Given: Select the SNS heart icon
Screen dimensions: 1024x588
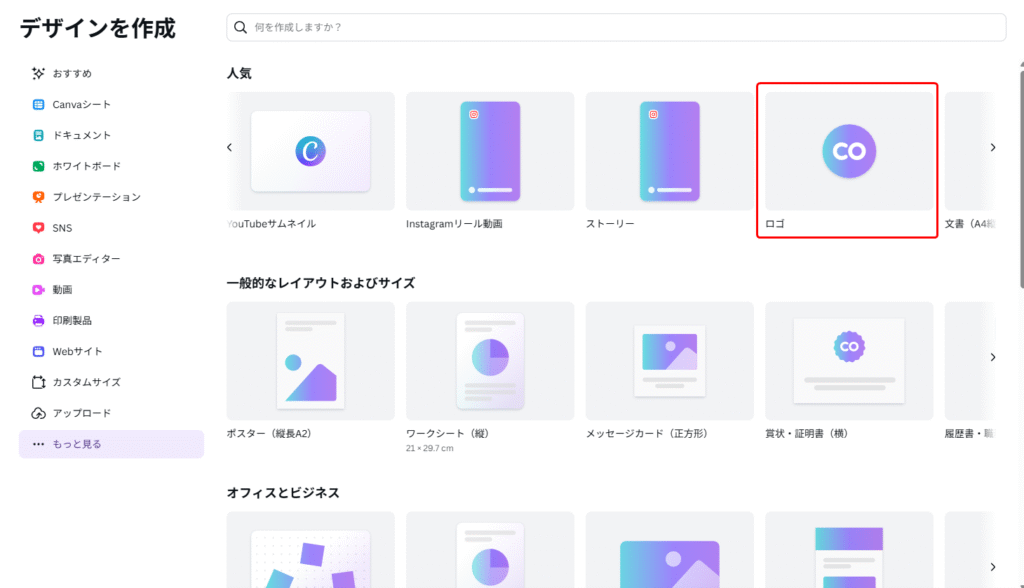Looking at the screenshot, I should pos(39,228).
